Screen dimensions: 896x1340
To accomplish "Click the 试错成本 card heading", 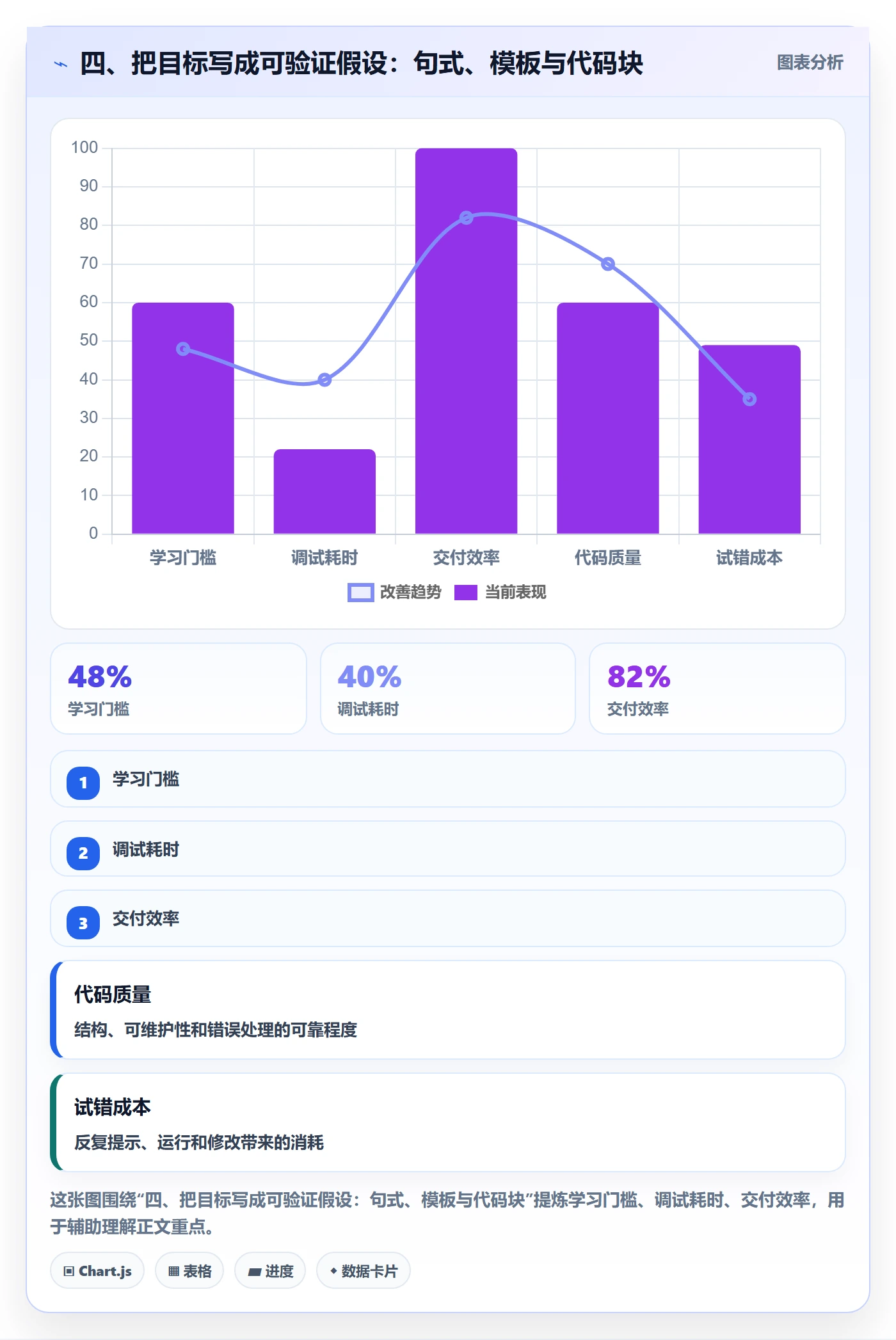I will pos(113,1107).
